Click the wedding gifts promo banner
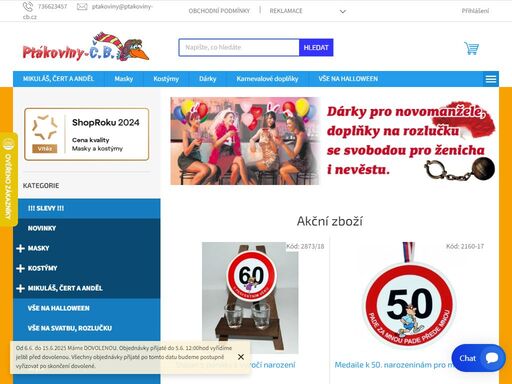 pos(333,141)
